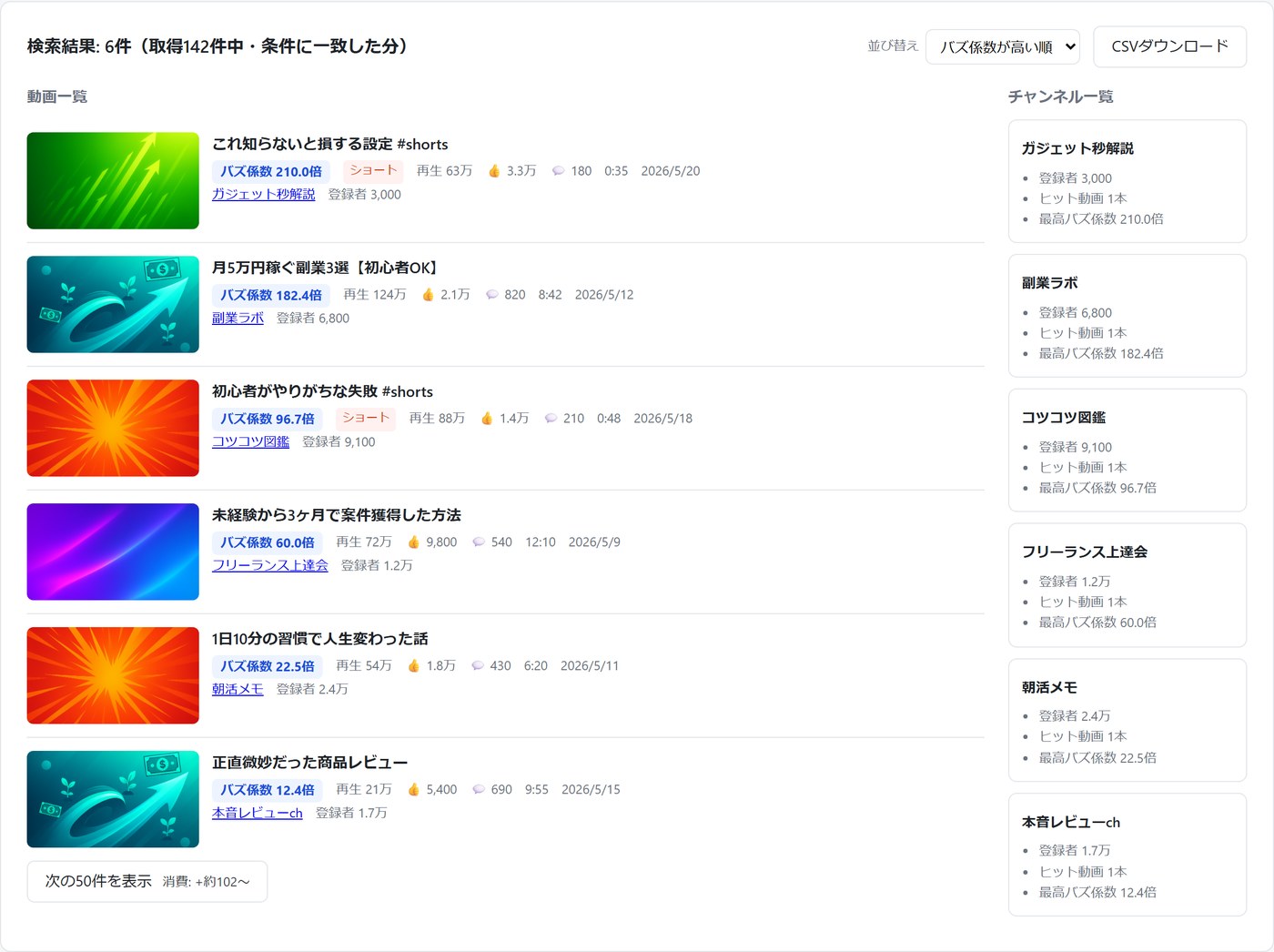This screenshot has width=1274, height=952.
Task: Click comment bubble icon beside 180
Action: point(558,170)
